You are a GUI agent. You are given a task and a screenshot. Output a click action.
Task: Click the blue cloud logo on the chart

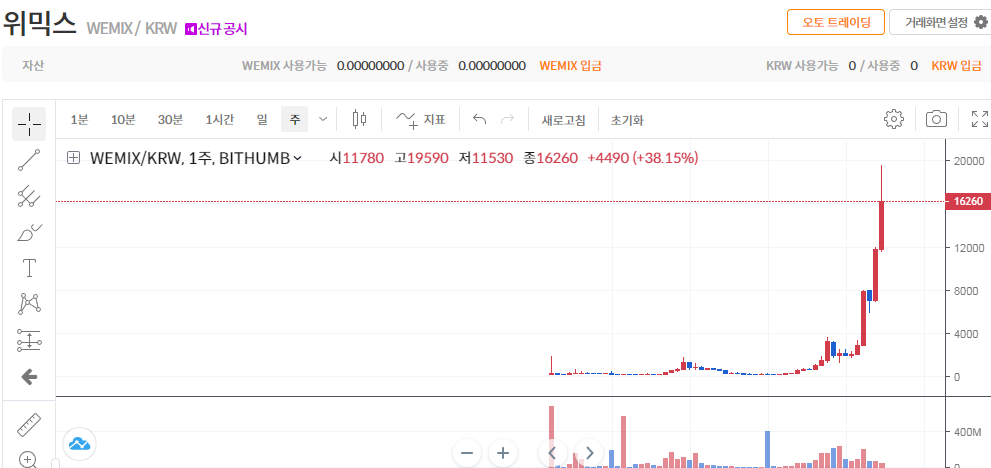[80, 444]
